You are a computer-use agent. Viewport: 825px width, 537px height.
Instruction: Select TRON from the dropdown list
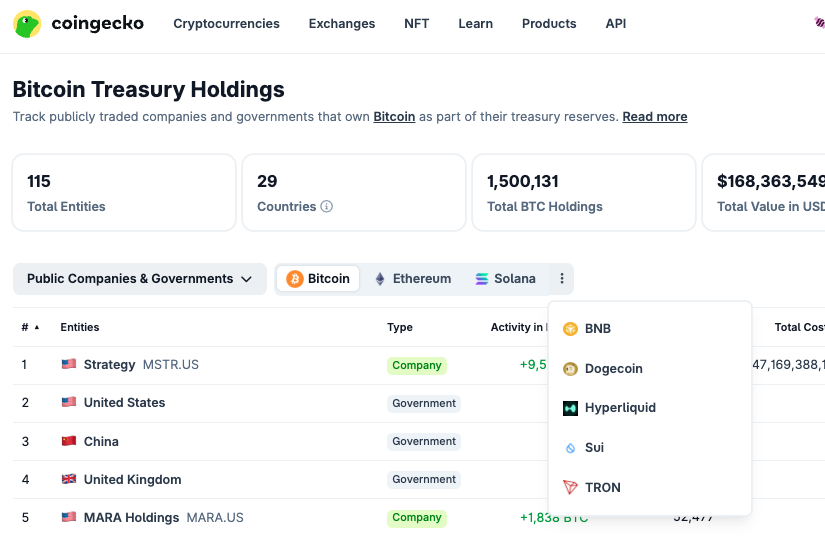650,488
